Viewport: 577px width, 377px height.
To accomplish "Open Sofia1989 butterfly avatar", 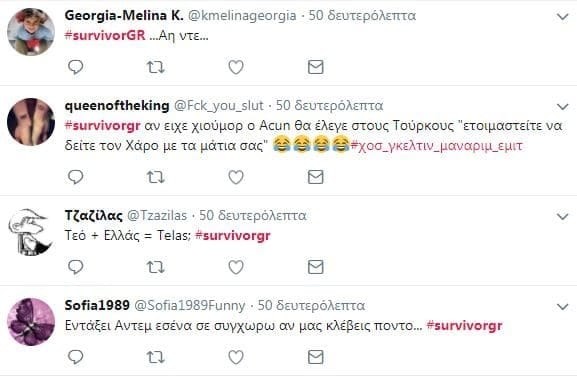I will [31, 322].
